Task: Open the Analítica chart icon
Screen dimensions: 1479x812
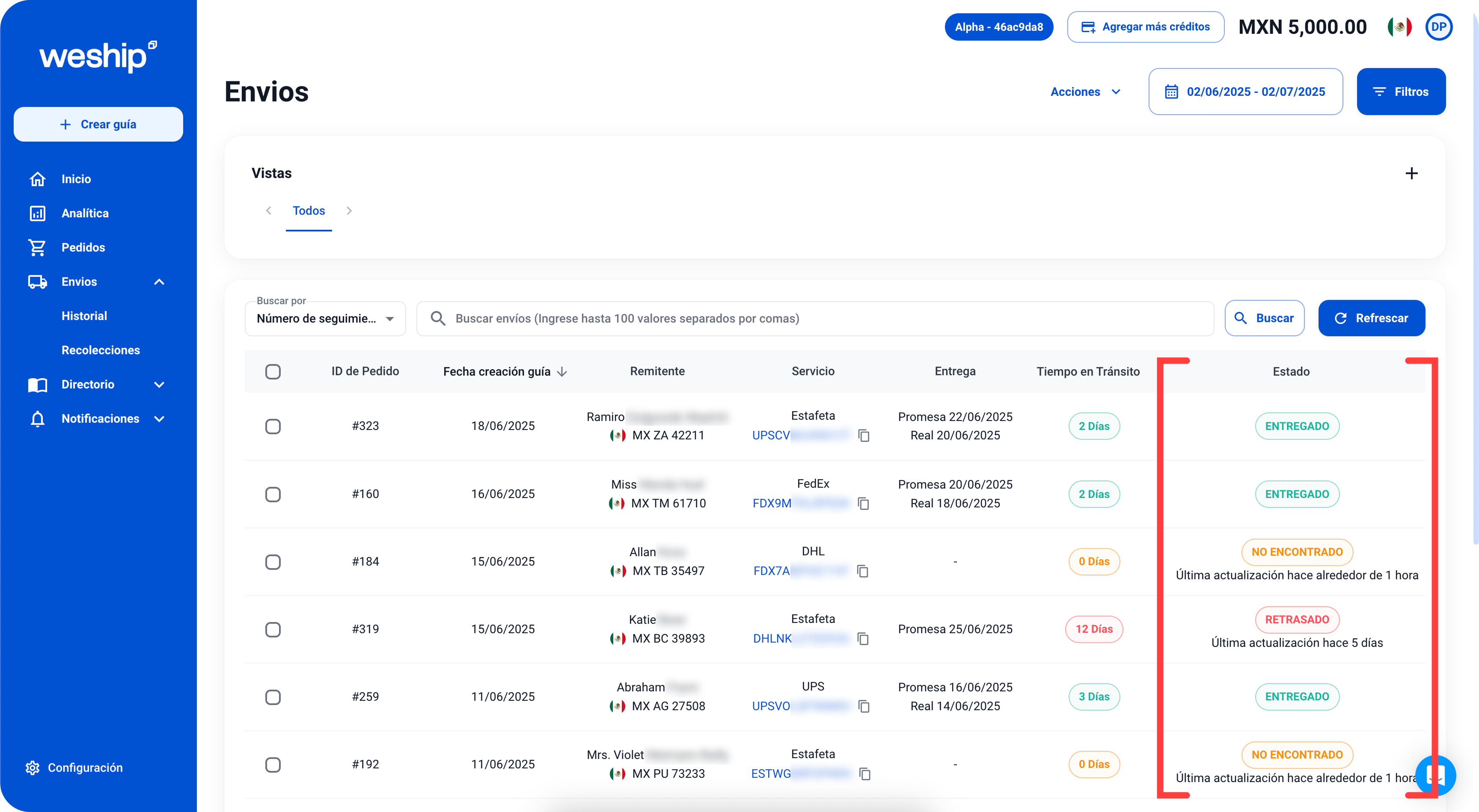Action: tap(37, 213)
